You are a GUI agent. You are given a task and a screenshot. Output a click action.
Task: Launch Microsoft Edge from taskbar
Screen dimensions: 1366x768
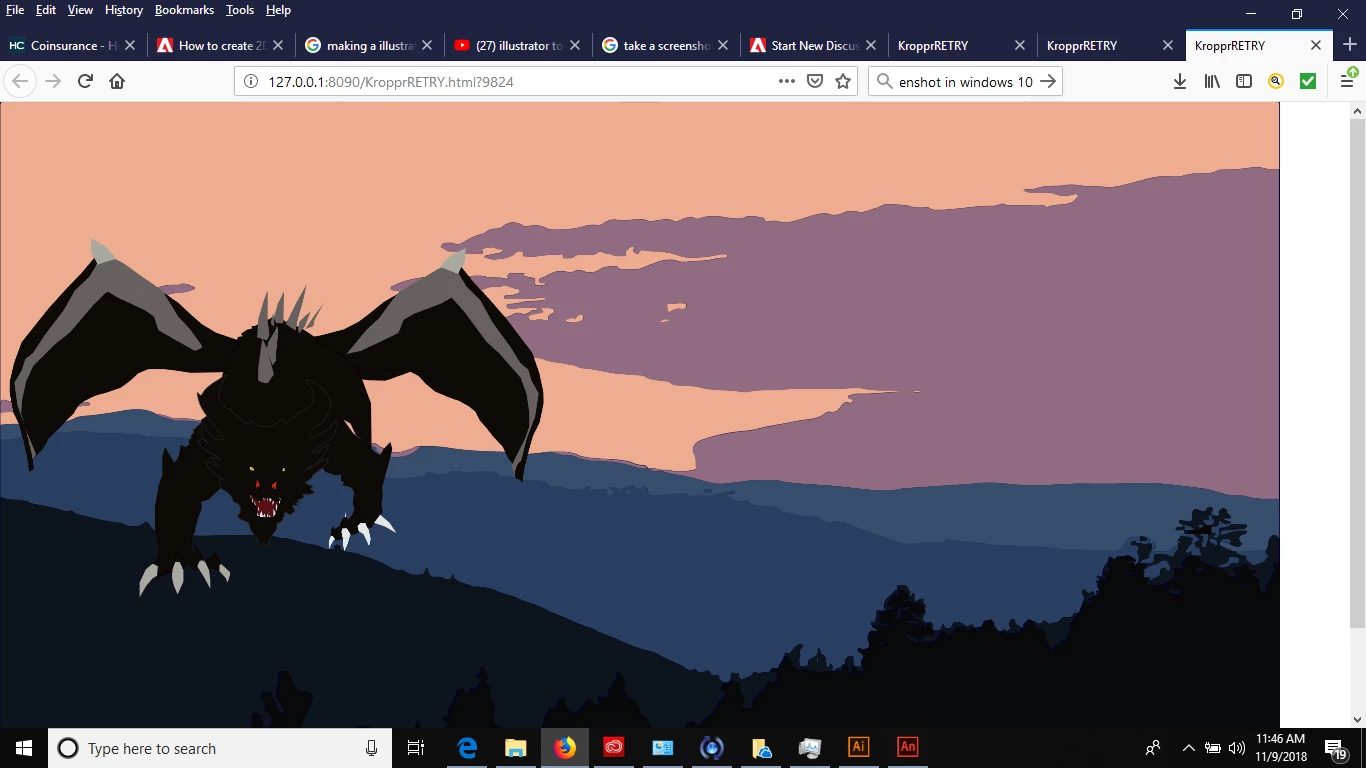tap(467, 748)
